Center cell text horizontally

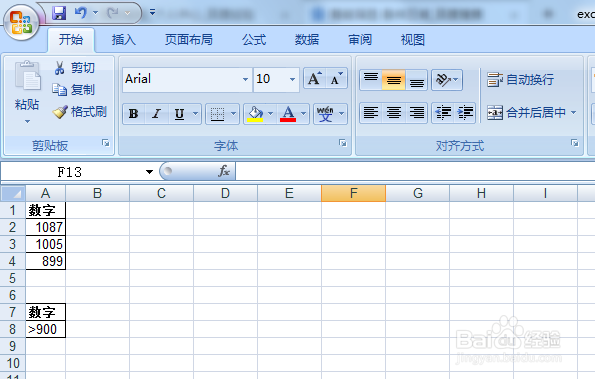point(394,113)
